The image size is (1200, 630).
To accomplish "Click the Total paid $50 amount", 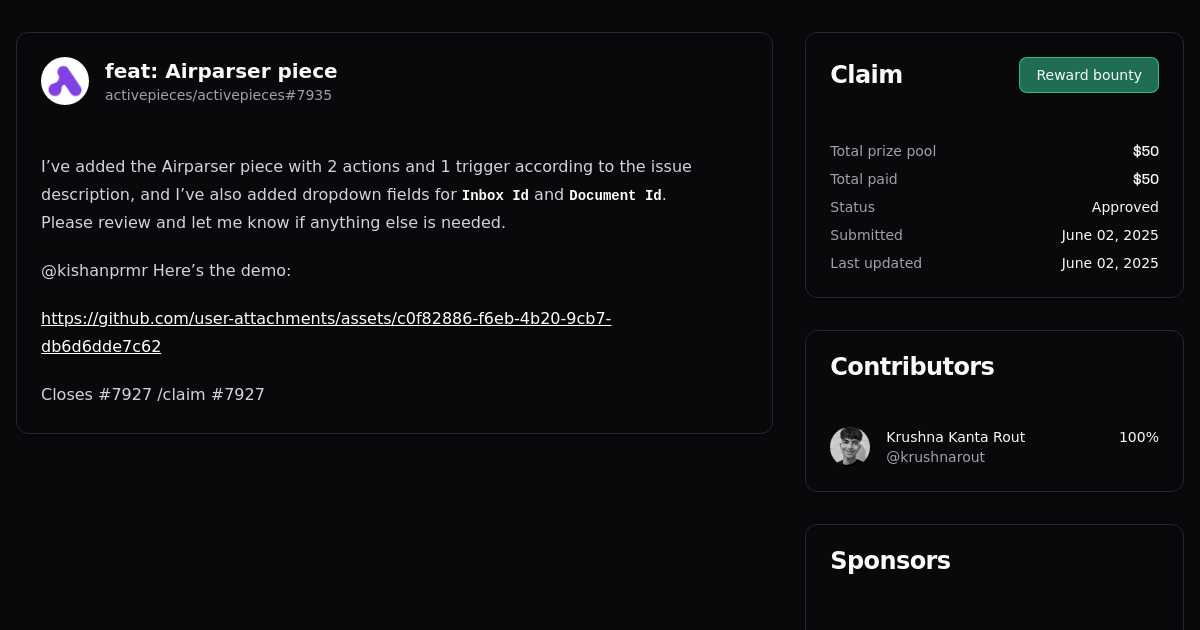I will click(1145, 179).
